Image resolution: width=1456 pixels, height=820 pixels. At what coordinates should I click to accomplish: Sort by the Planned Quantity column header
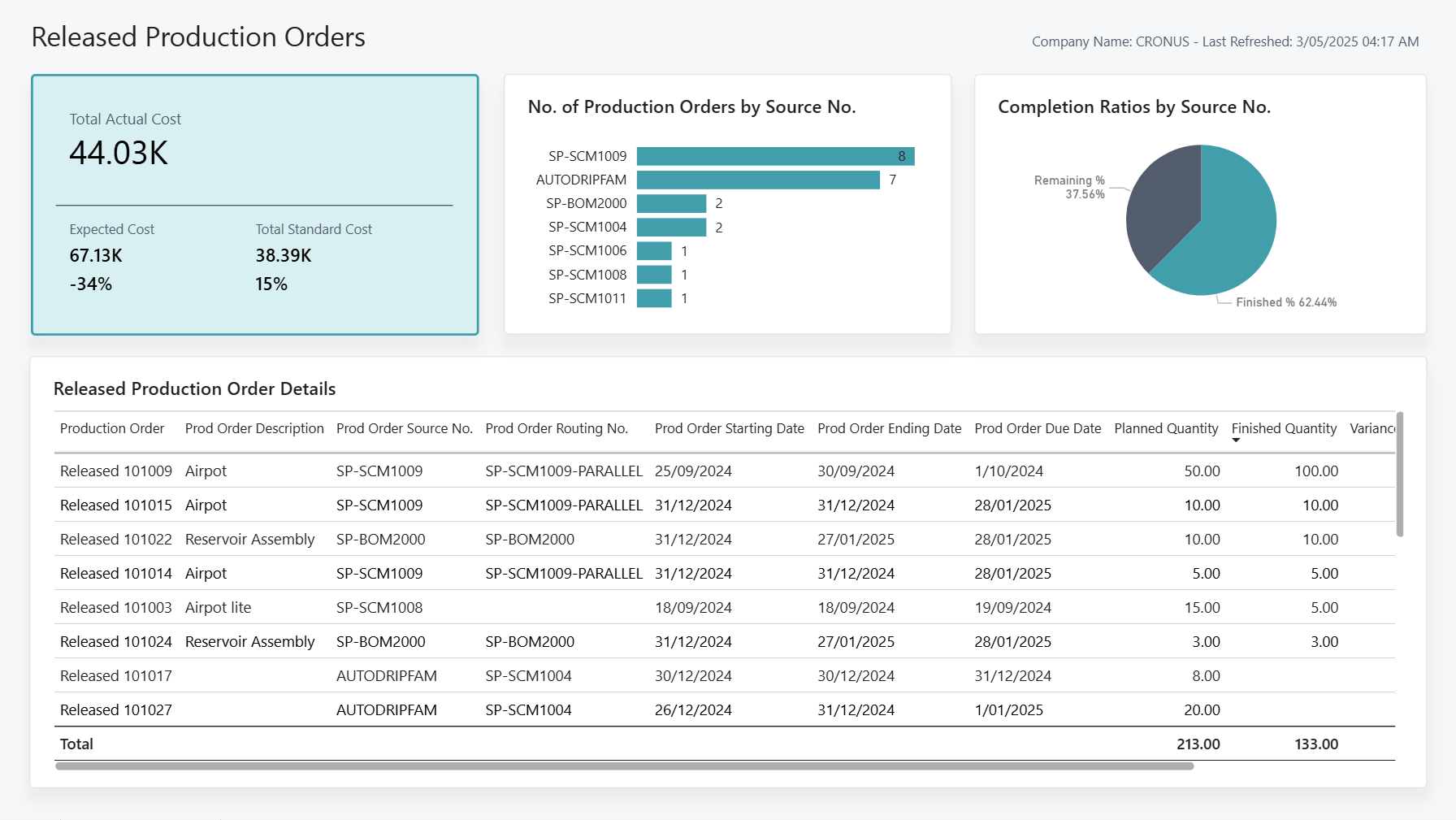point(1166,428)
